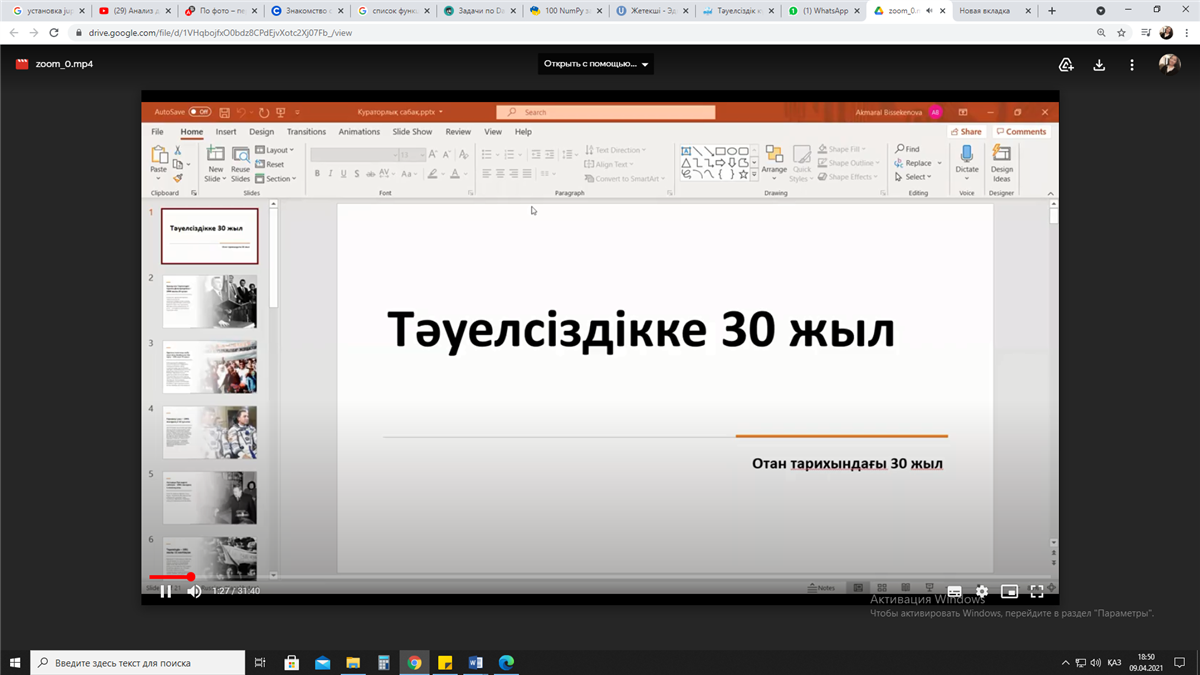Viewport: 1200px width, 675px height.
Task: Click the PowerPoint Search box
Action: pyautogui.click(x=606, y=112)
